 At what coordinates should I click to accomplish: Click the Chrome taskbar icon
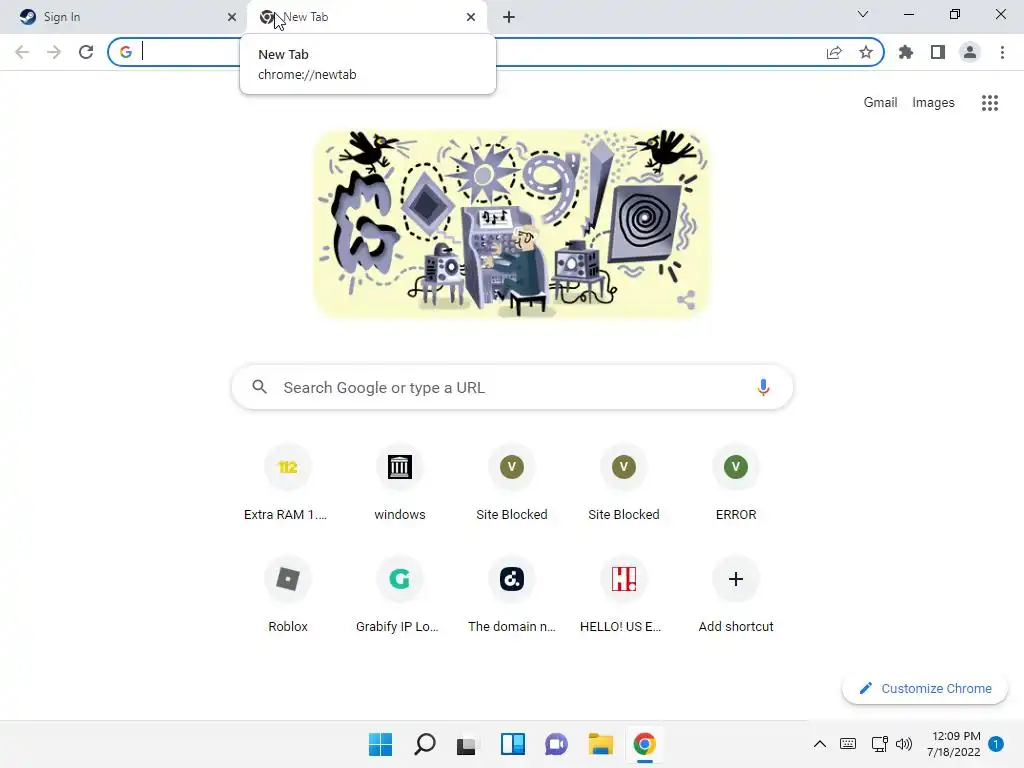[x=645, y=744]
